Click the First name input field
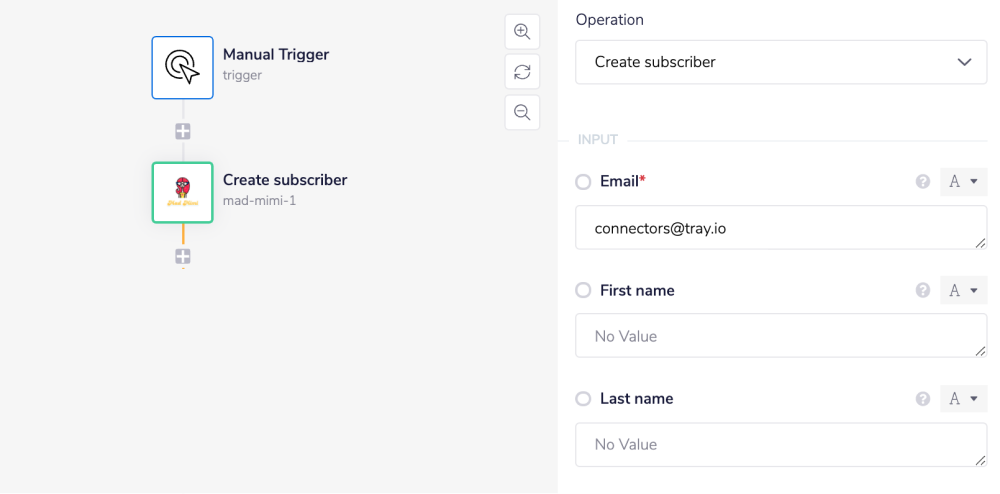The image size is (1000, 494). [780, 336]
